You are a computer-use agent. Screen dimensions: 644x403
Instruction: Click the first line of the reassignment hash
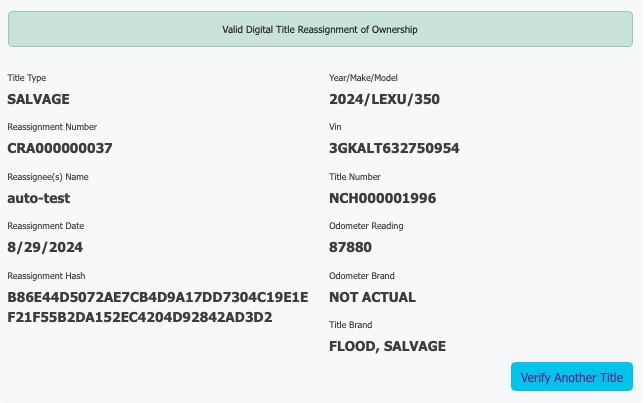158,297
